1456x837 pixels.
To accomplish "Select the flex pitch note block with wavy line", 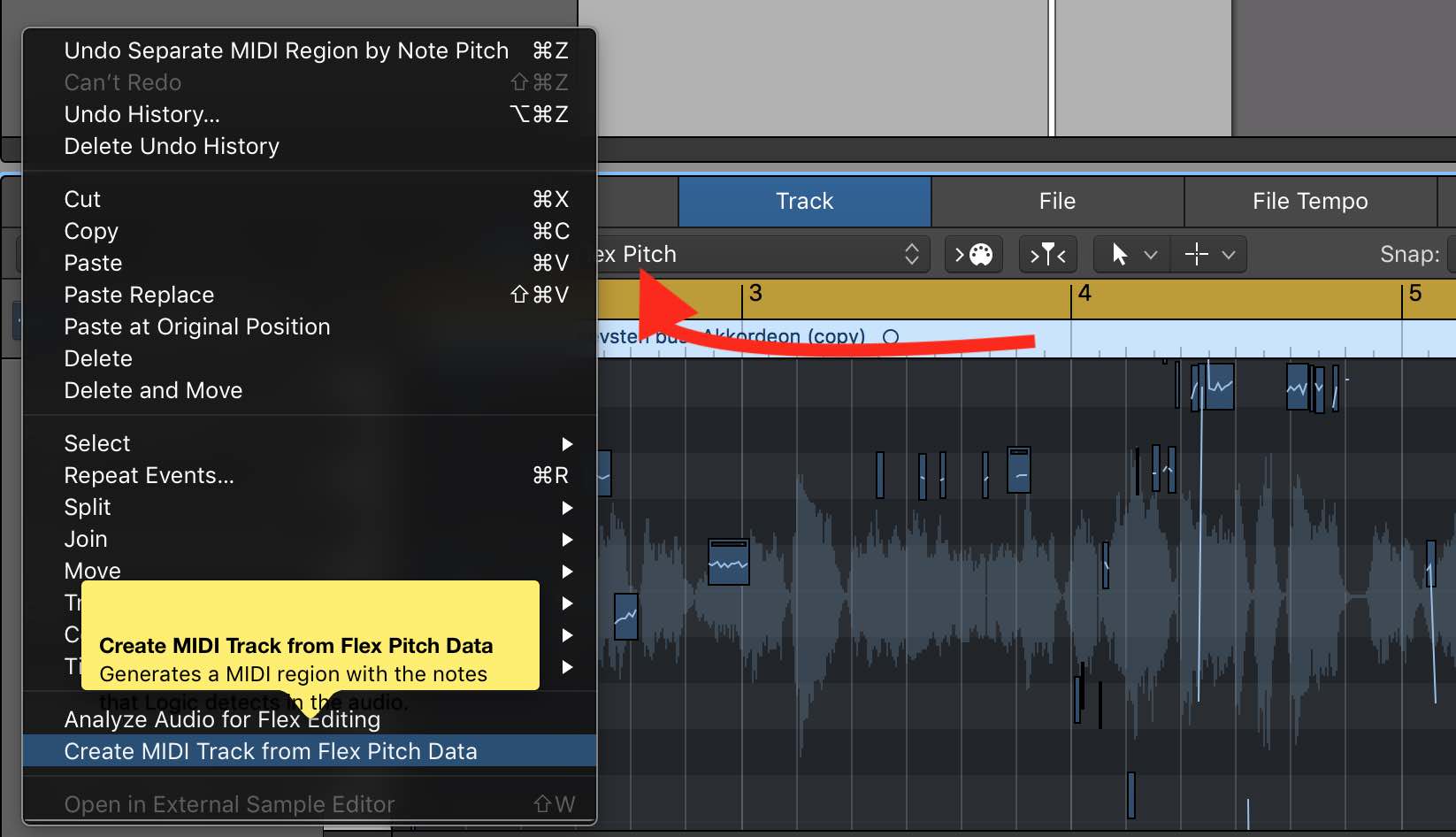I will [x=729, y=563].
